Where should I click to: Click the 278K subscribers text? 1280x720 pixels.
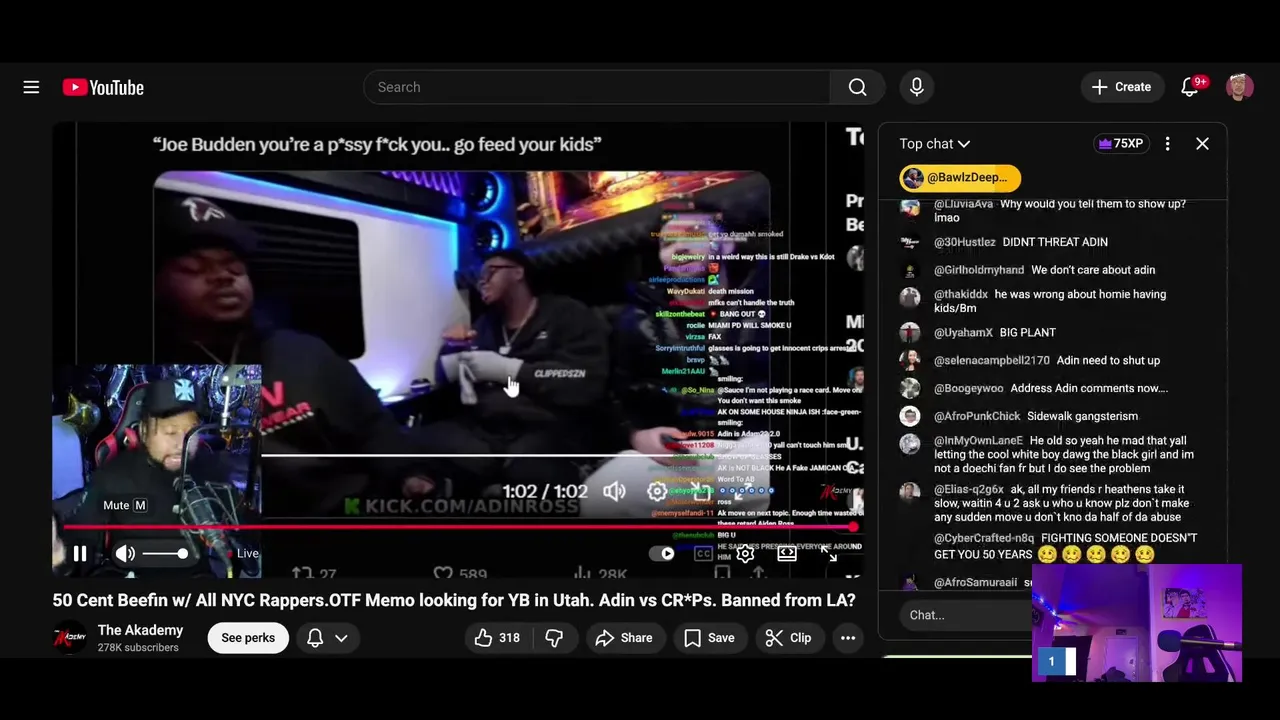pos(138,648)
